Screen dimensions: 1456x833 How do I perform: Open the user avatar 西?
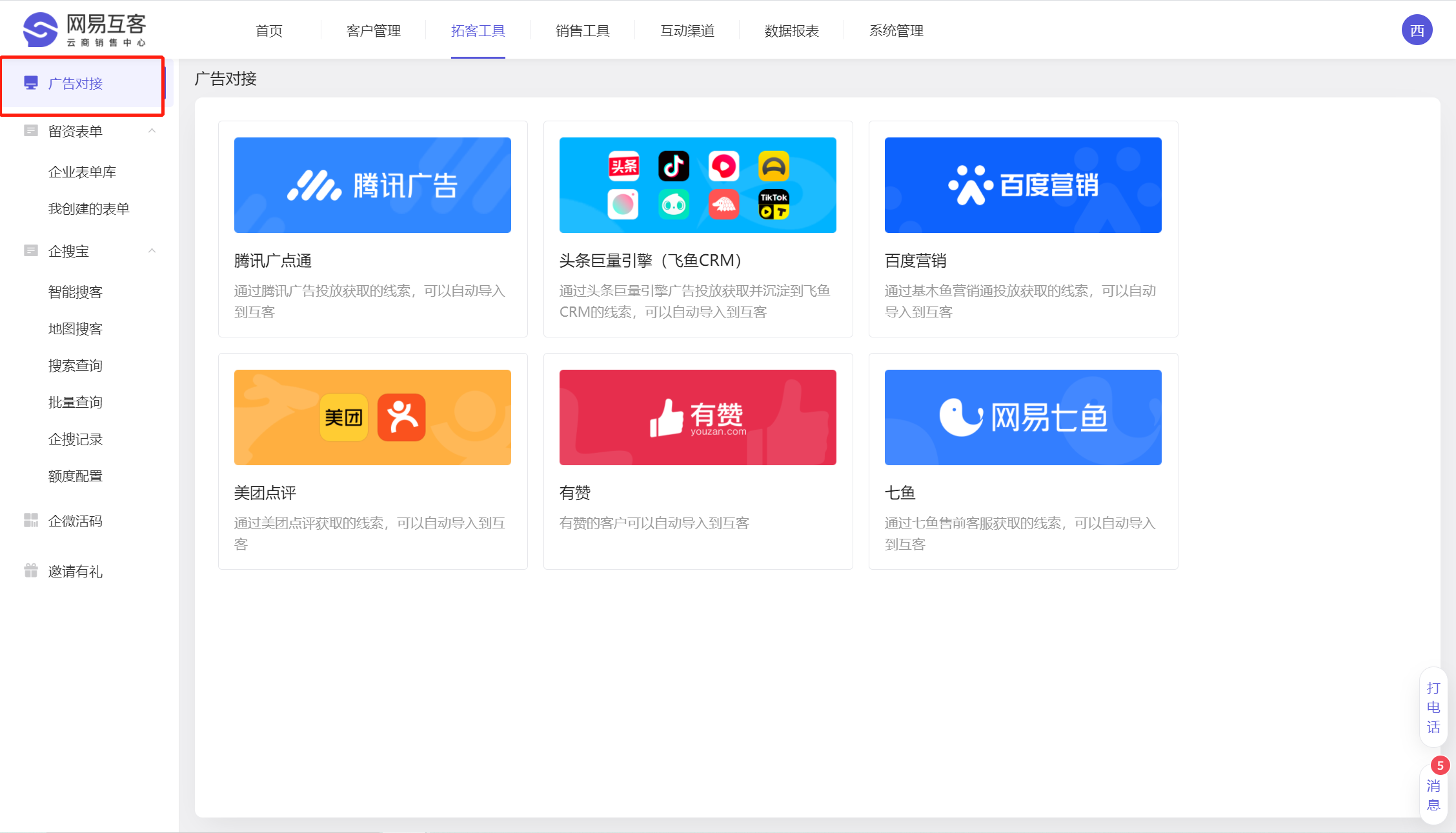point(1417,30)
